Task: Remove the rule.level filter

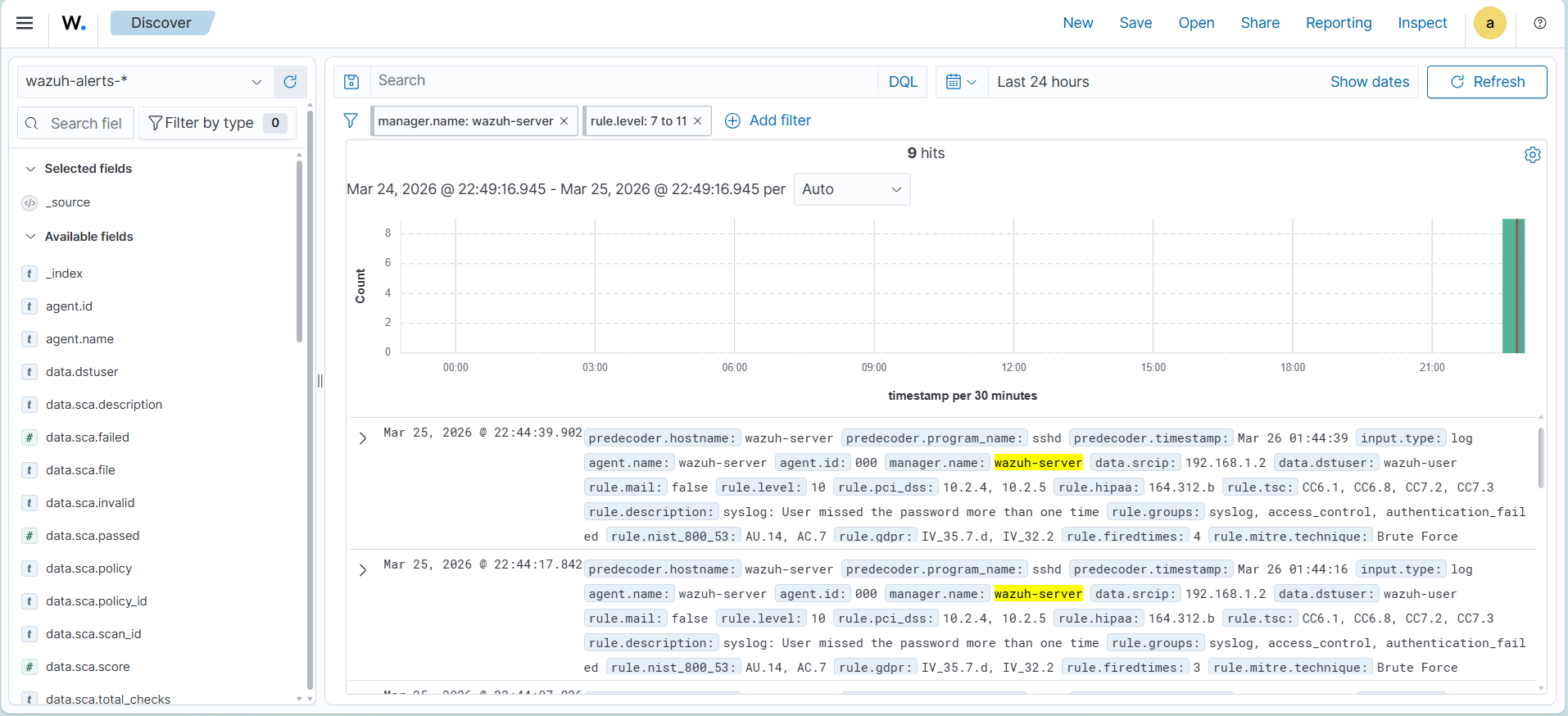Action: pyautogui.click(x=697, y=120)
